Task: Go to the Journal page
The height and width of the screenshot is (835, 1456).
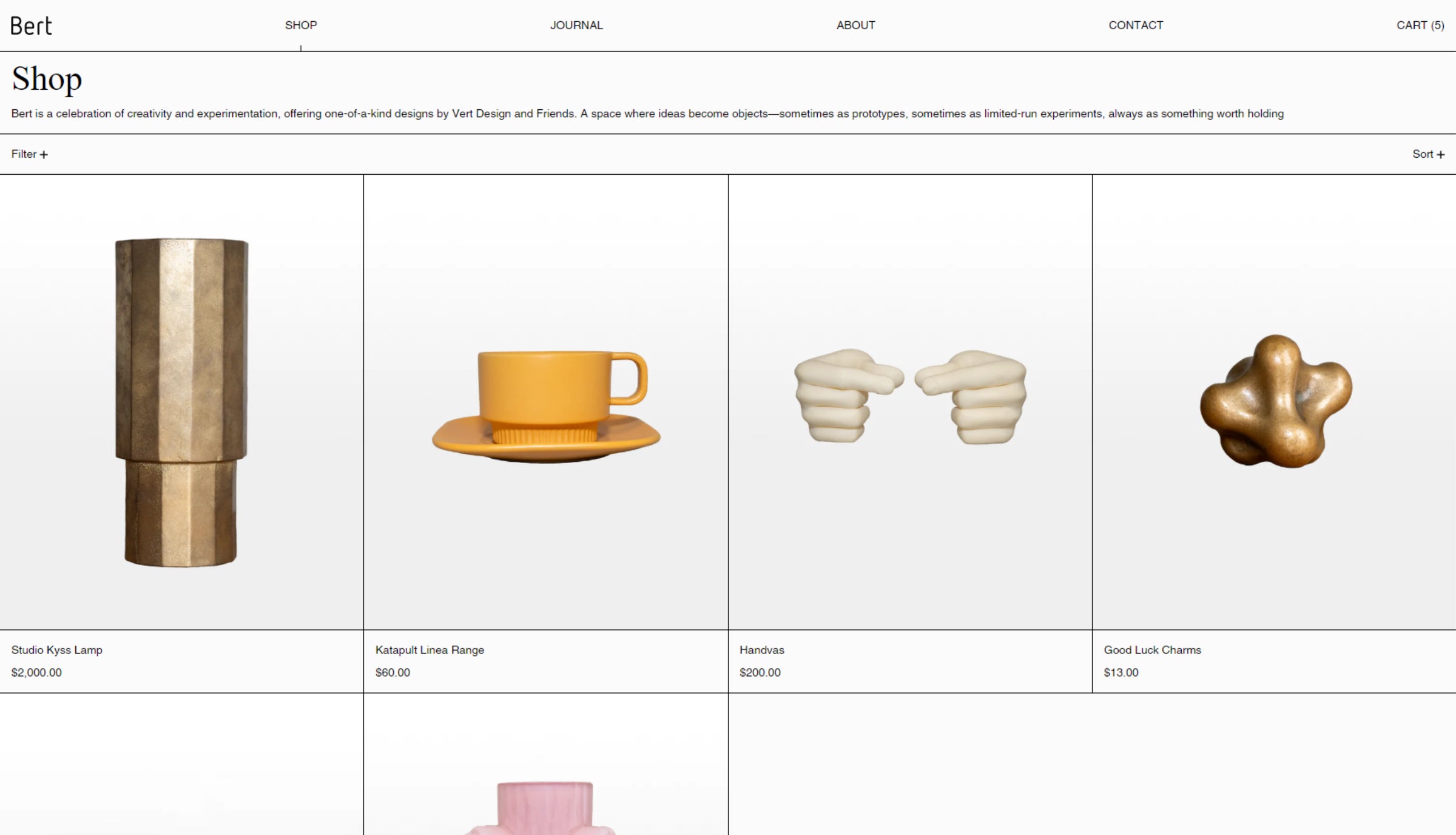Action: point(576,25)
